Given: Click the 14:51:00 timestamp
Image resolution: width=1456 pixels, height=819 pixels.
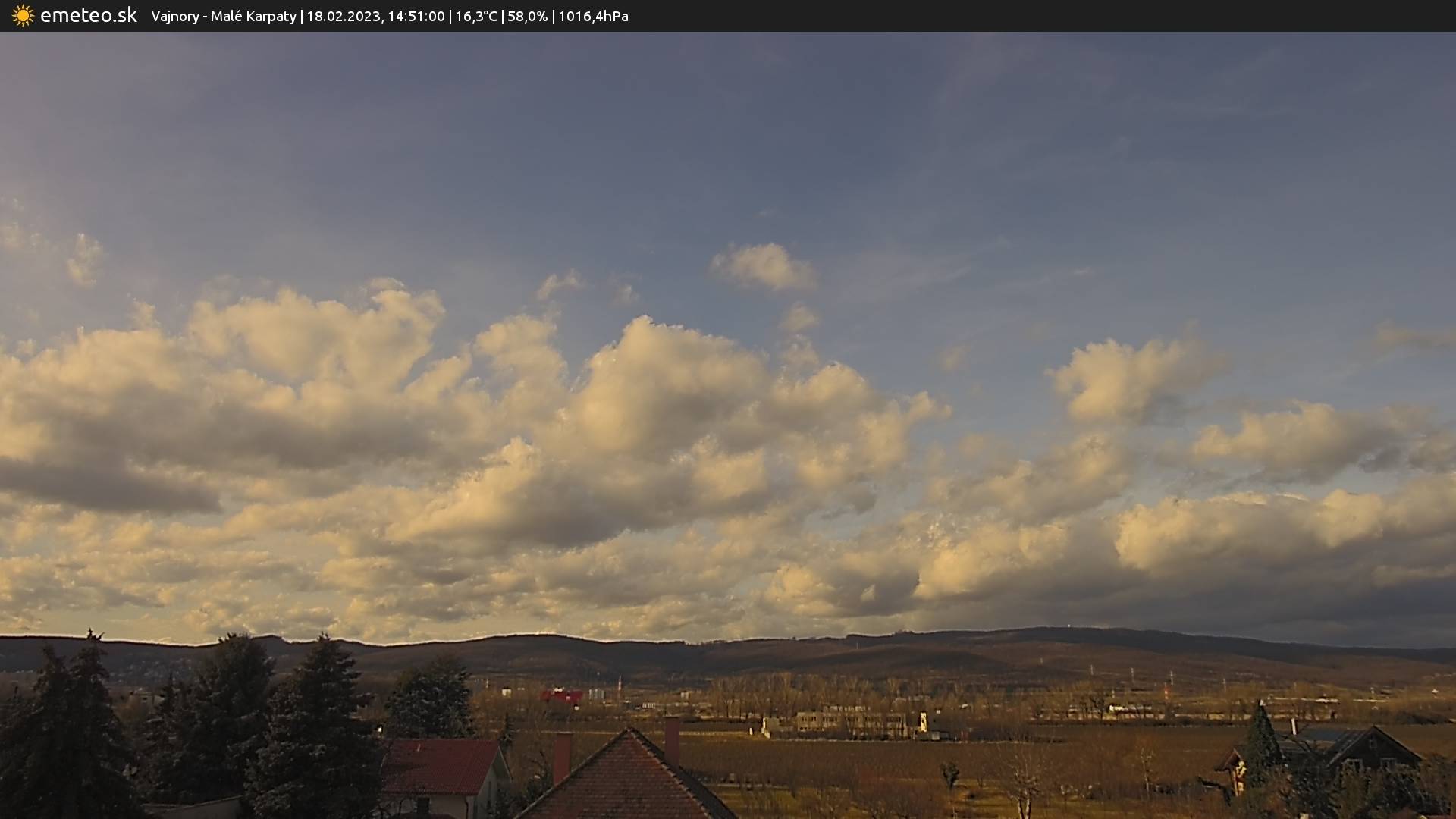Looking at the screenshot, I should [x=416, y=17].
